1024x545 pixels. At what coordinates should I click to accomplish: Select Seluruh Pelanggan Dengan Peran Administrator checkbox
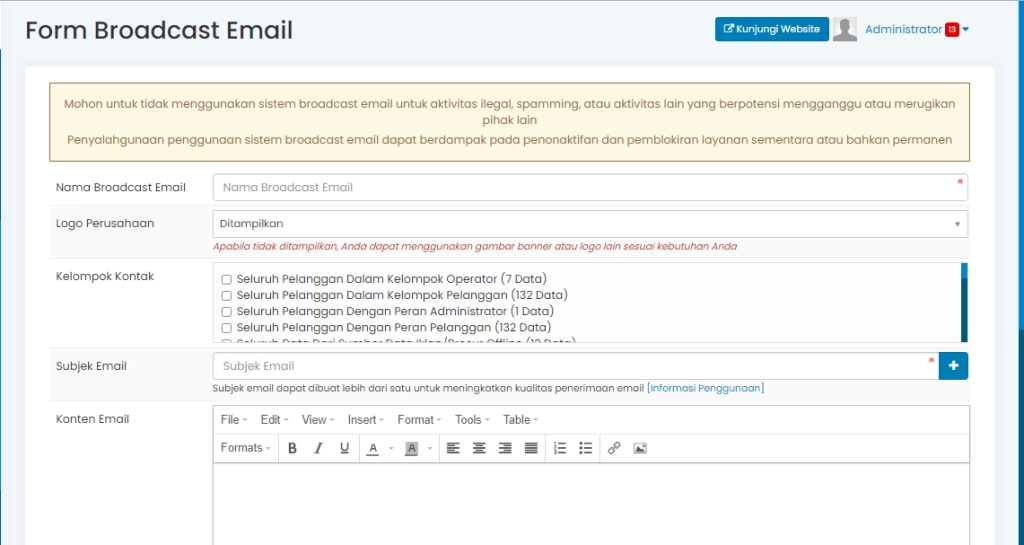pyautogui.click(x=227, y=311)
